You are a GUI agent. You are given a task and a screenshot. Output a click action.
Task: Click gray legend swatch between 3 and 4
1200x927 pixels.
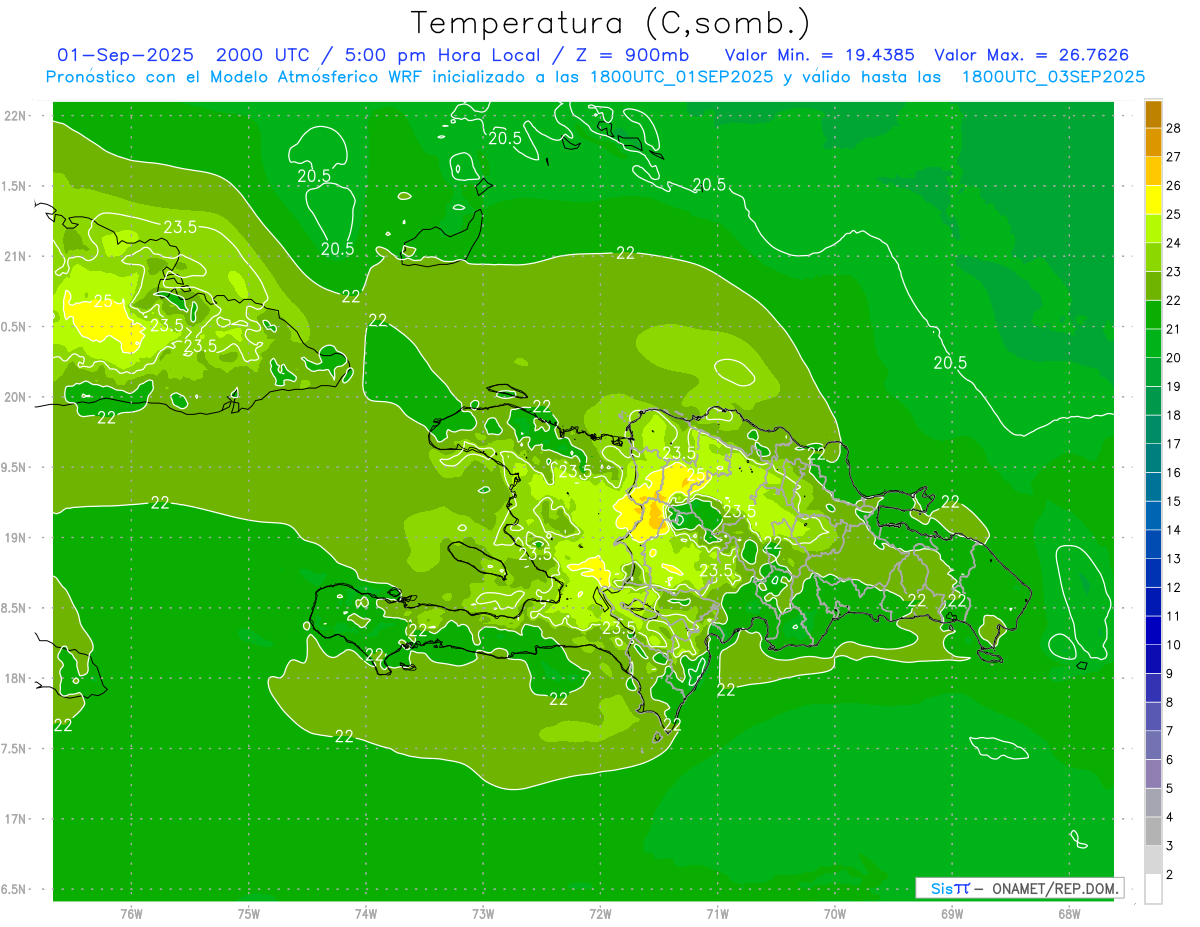point(1154,832)
